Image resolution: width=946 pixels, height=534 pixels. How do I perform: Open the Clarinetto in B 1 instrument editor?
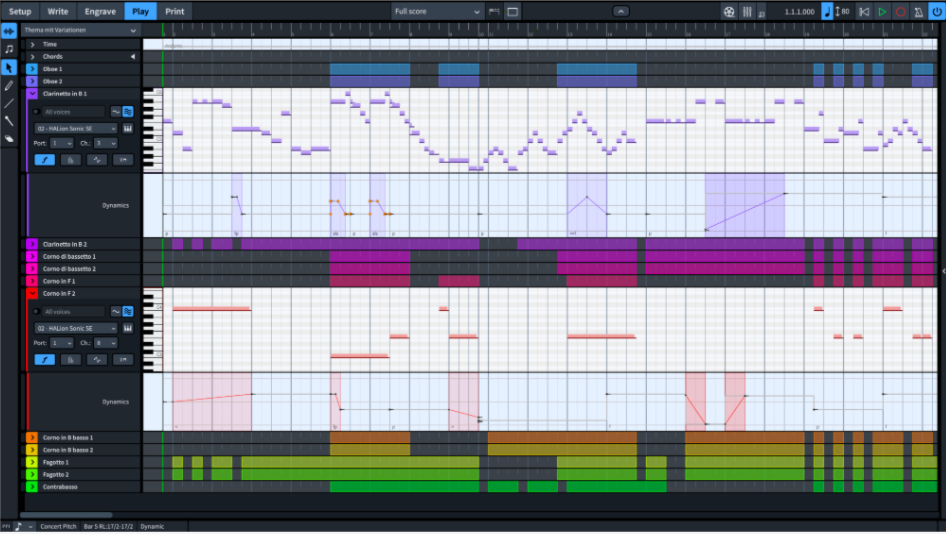pos(128,129)
